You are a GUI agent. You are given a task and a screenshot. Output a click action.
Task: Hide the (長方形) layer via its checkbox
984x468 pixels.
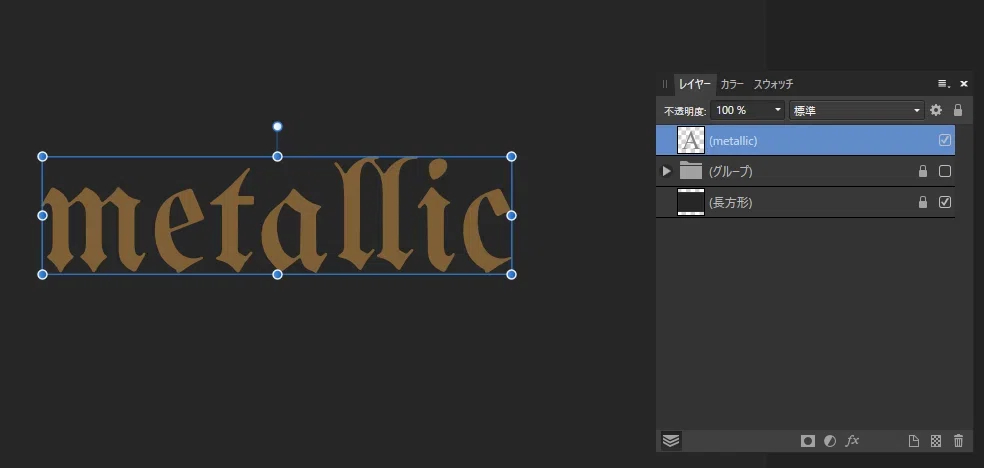944,202
